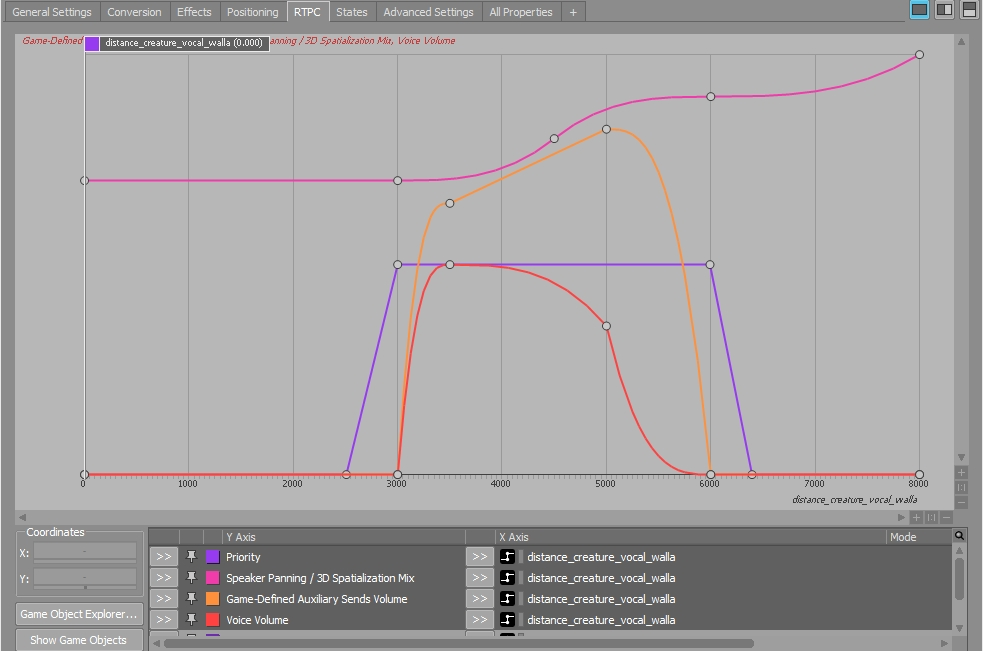The image size is (983, 651).
Task: Switch to the General Settings tab
Action: (51, 12)
